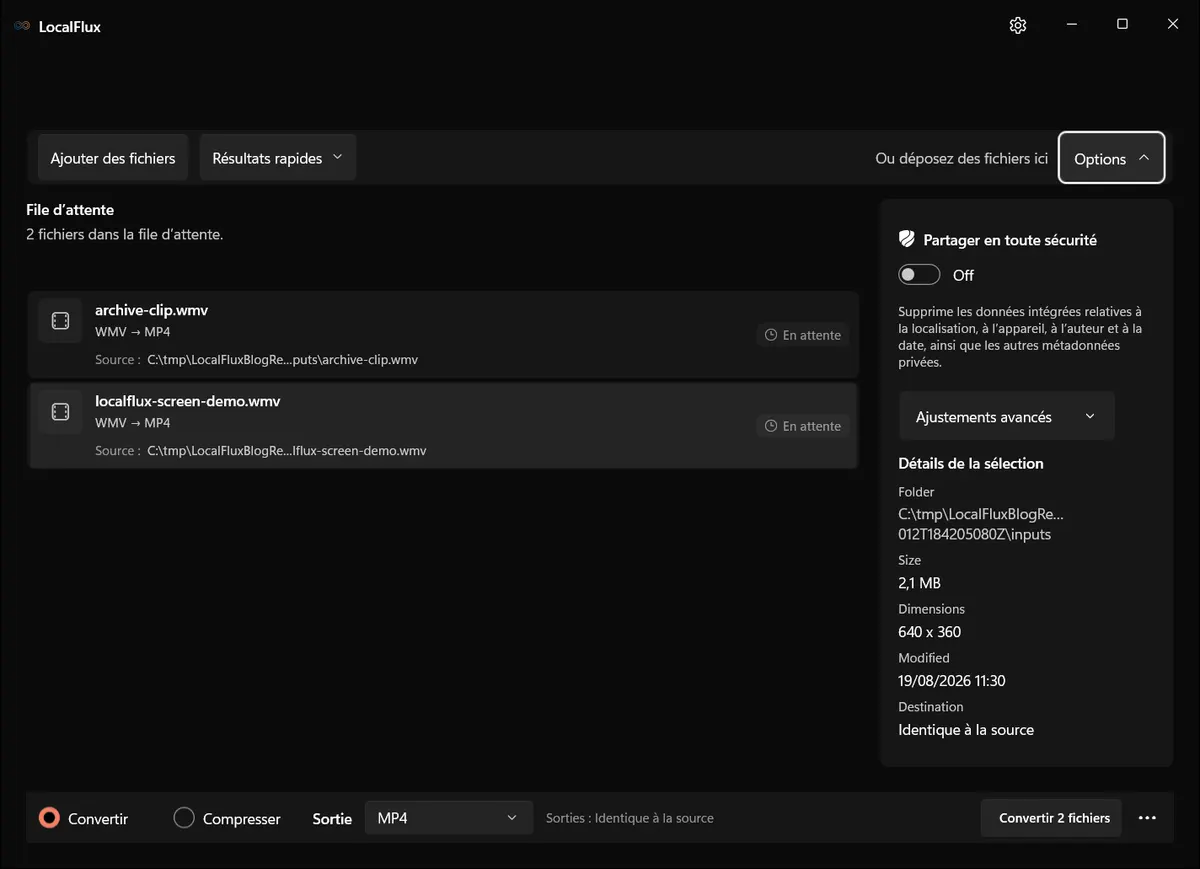
Task: Minimize the LocalFlux window
Action: [1071, 25]
